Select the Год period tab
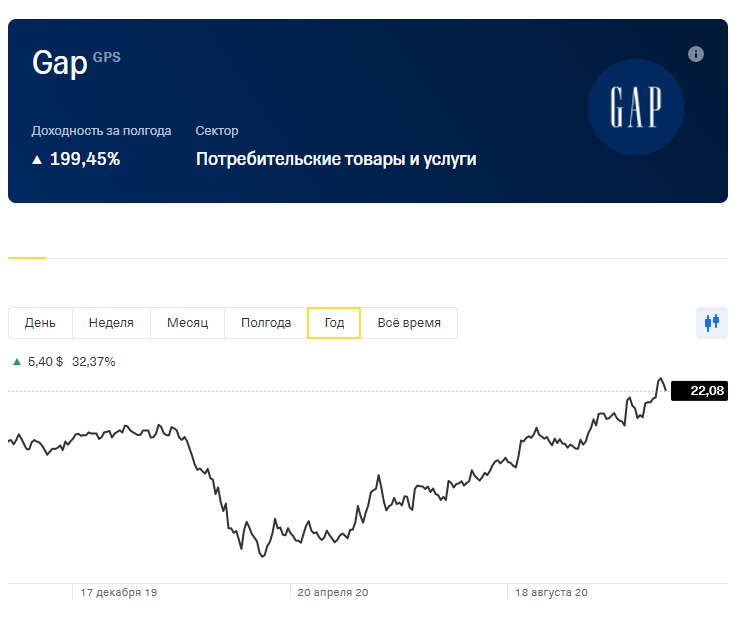This screenshot has width=746, height=623. click(x=334, y=323)
